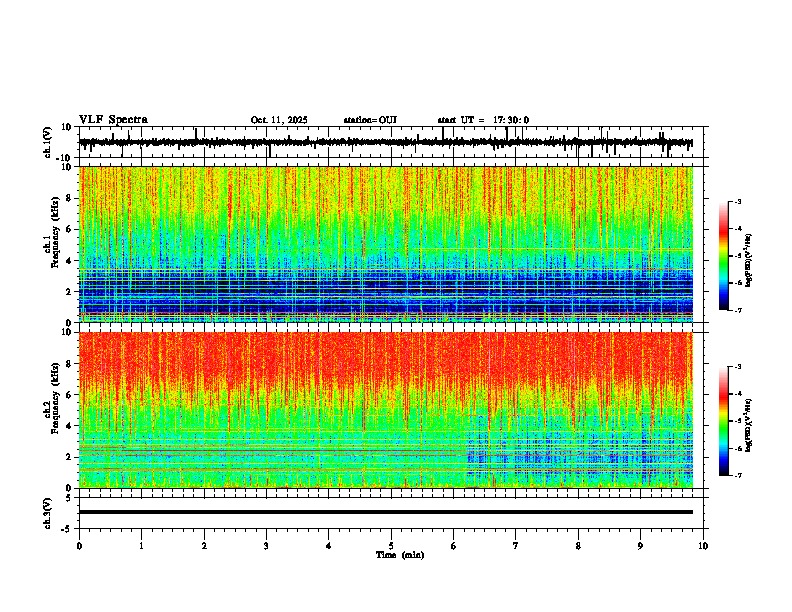Click the ch.2 spectrogram color scale bar
Viewport: 792px width, 612px height.
point(723,421)
